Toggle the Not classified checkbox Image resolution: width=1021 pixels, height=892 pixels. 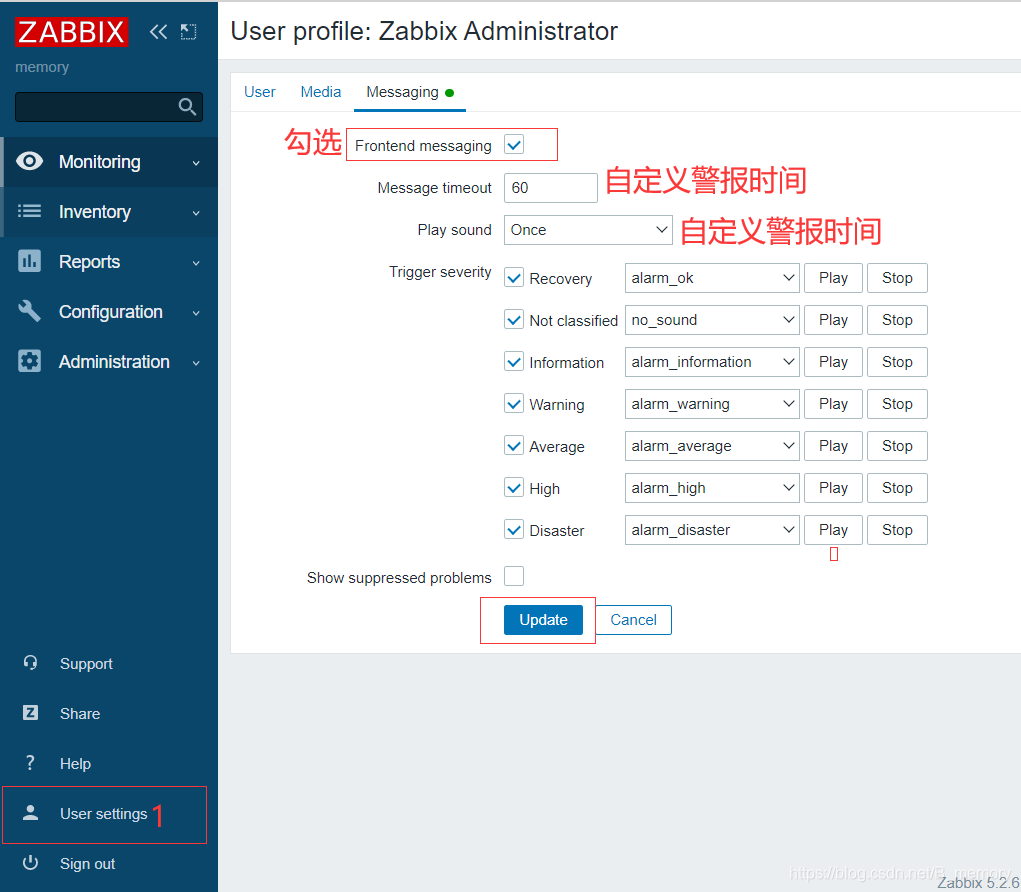click(x=514, y=320)
